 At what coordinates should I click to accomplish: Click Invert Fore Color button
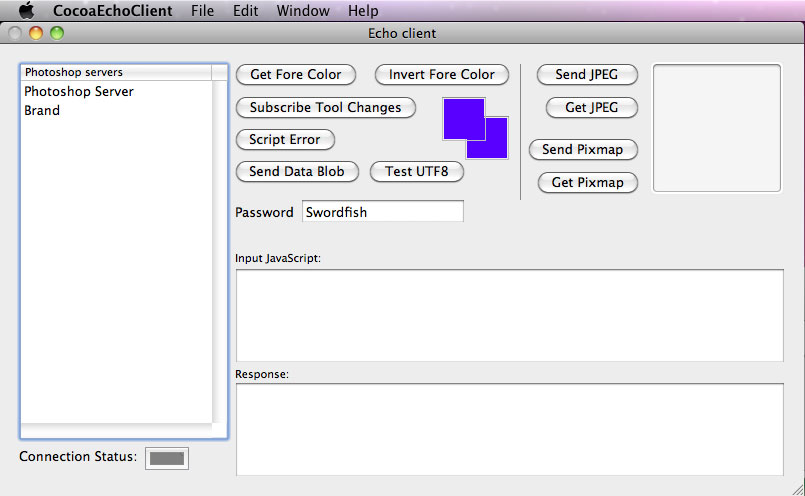(442, 74)
